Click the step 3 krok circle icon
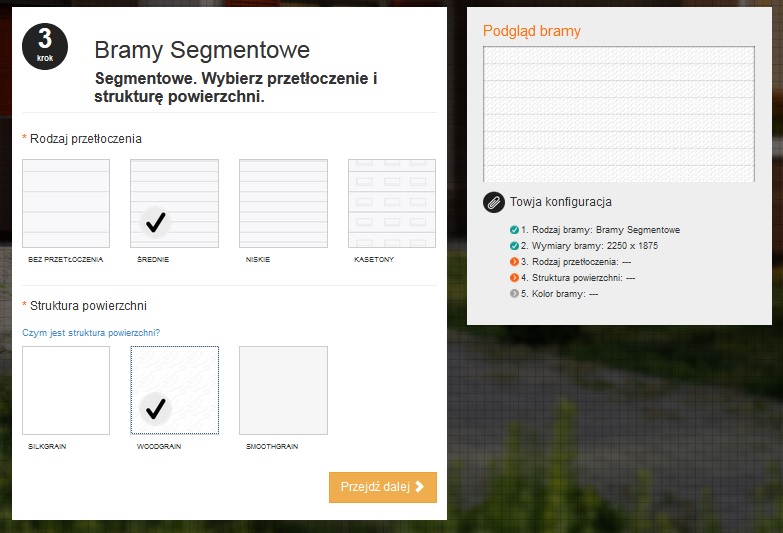Viewport: 783px width, 533px height. click(x=45, y=46)
